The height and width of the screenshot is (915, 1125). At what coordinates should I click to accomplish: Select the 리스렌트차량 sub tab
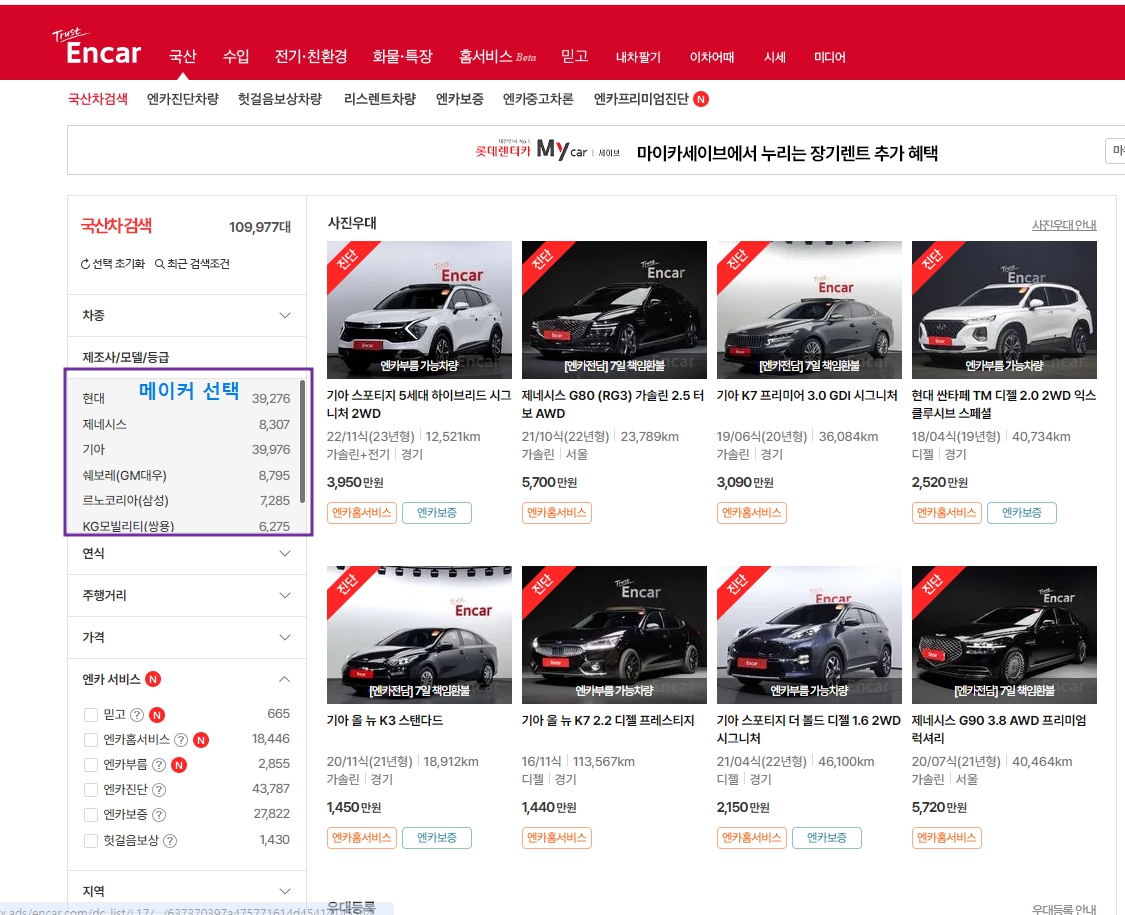[380, 99]
